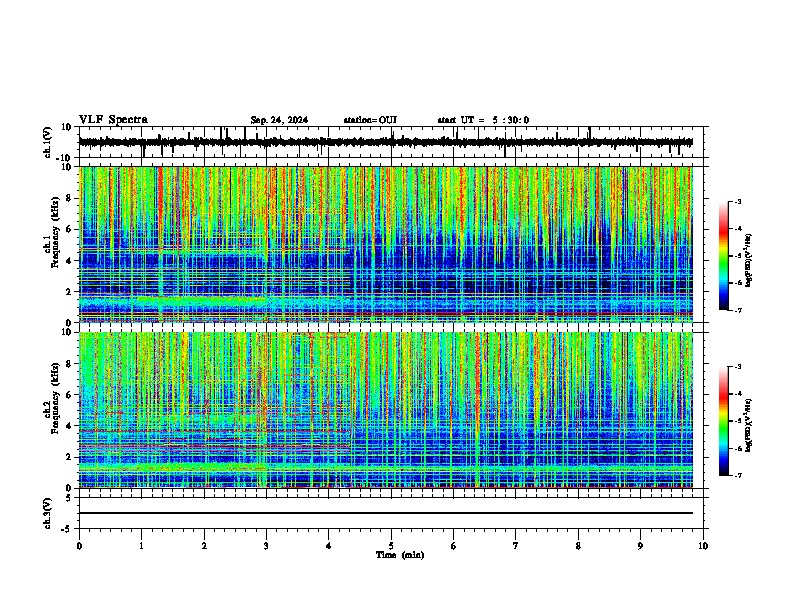Click the time axis tick label '7'

coord(516,546)
